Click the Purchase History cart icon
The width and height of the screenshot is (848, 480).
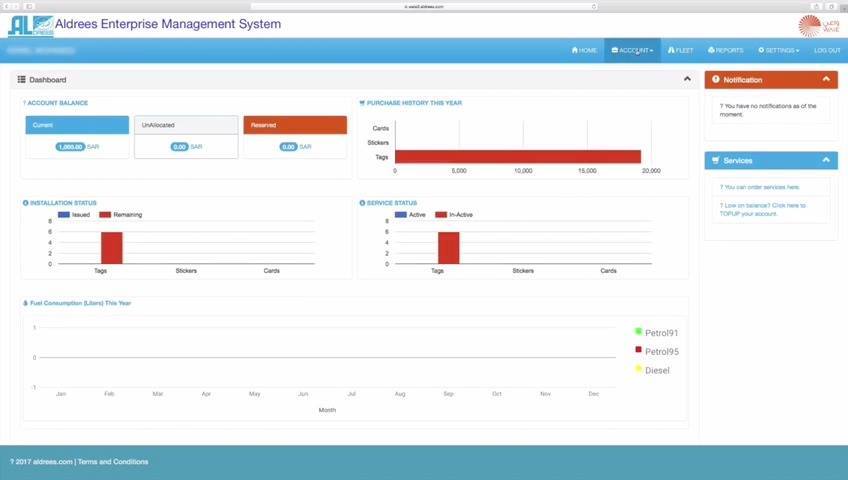pos(362,103)
